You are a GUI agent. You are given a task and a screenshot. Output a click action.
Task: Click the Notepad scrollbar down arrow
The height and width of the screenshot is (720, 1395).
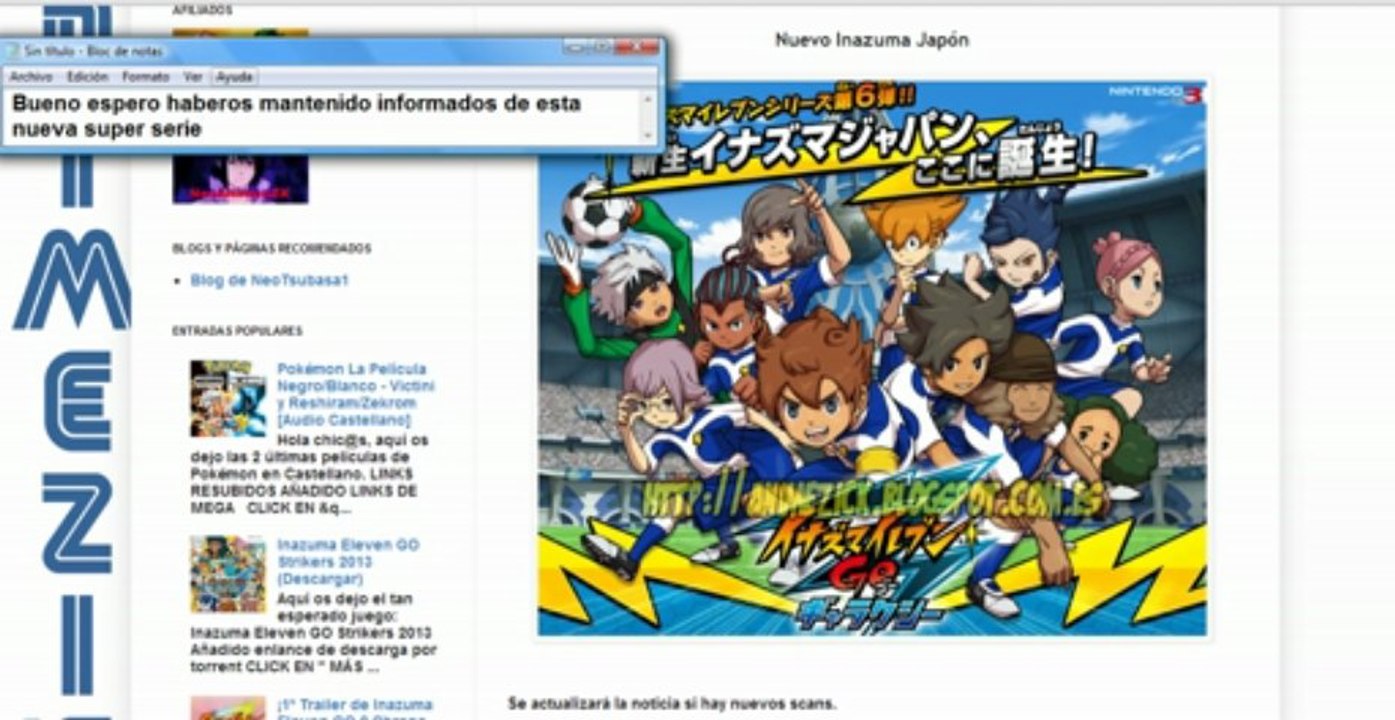pos(647,135)
